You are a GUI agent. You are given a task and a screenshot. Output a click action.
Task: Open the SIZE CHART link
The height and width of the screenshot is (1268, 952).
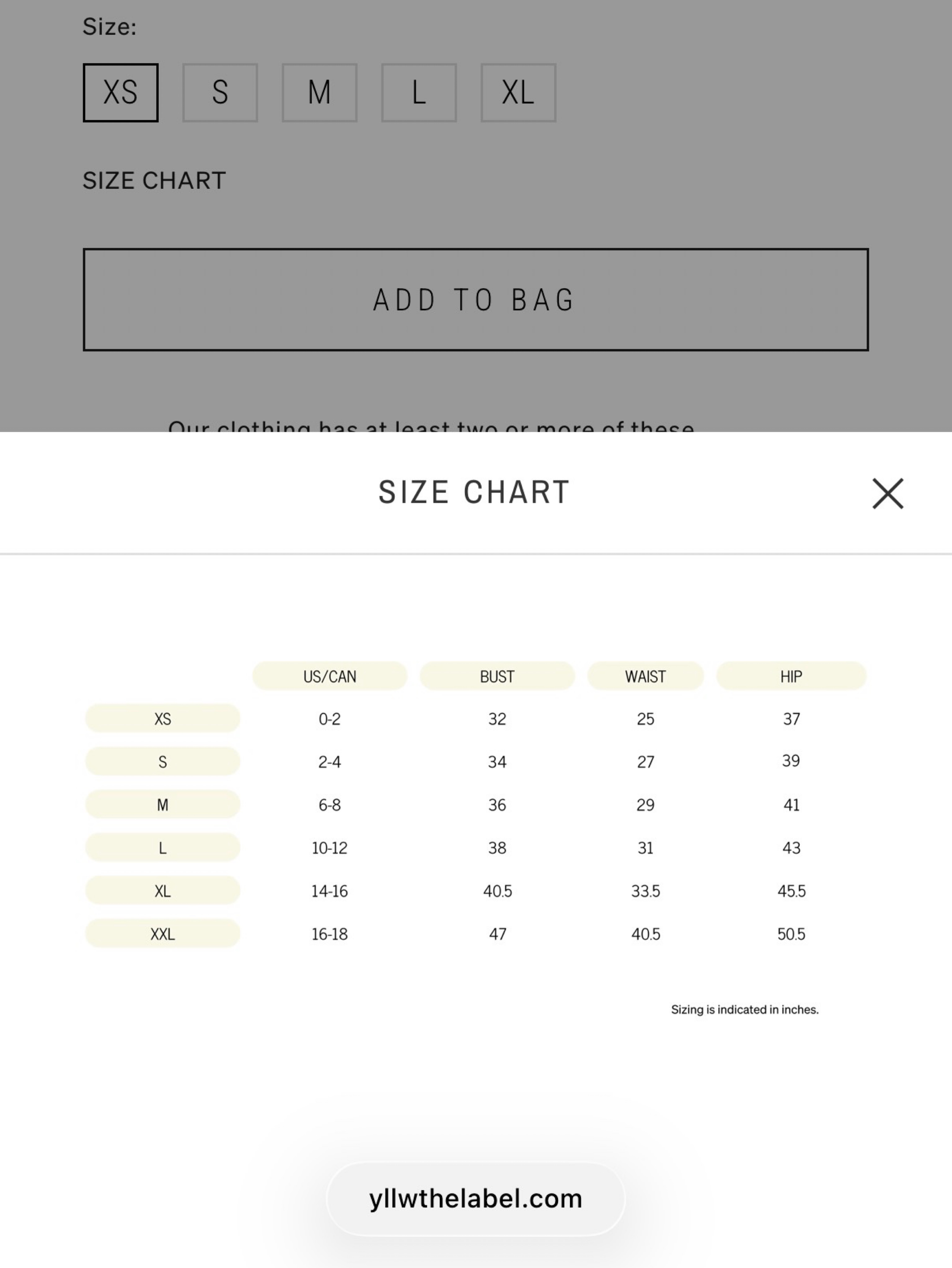click(154, 180)
